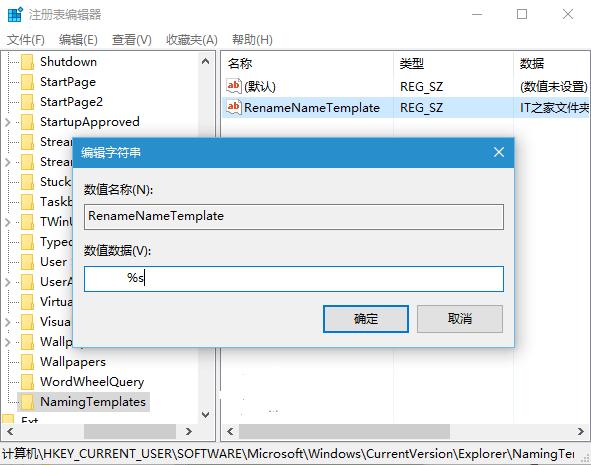Screen dimensions: 591x465
Task: Click the REG_SZ type of RenameNameTemplate
Action: 421,108
